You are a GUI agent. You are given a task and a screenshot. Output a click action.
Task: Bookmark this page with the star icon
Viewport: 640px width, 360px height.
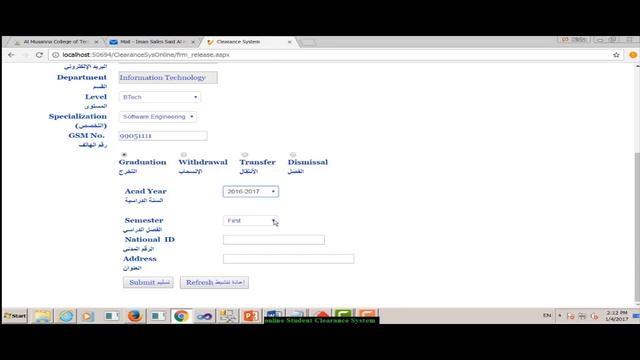(x=616, y=55)
